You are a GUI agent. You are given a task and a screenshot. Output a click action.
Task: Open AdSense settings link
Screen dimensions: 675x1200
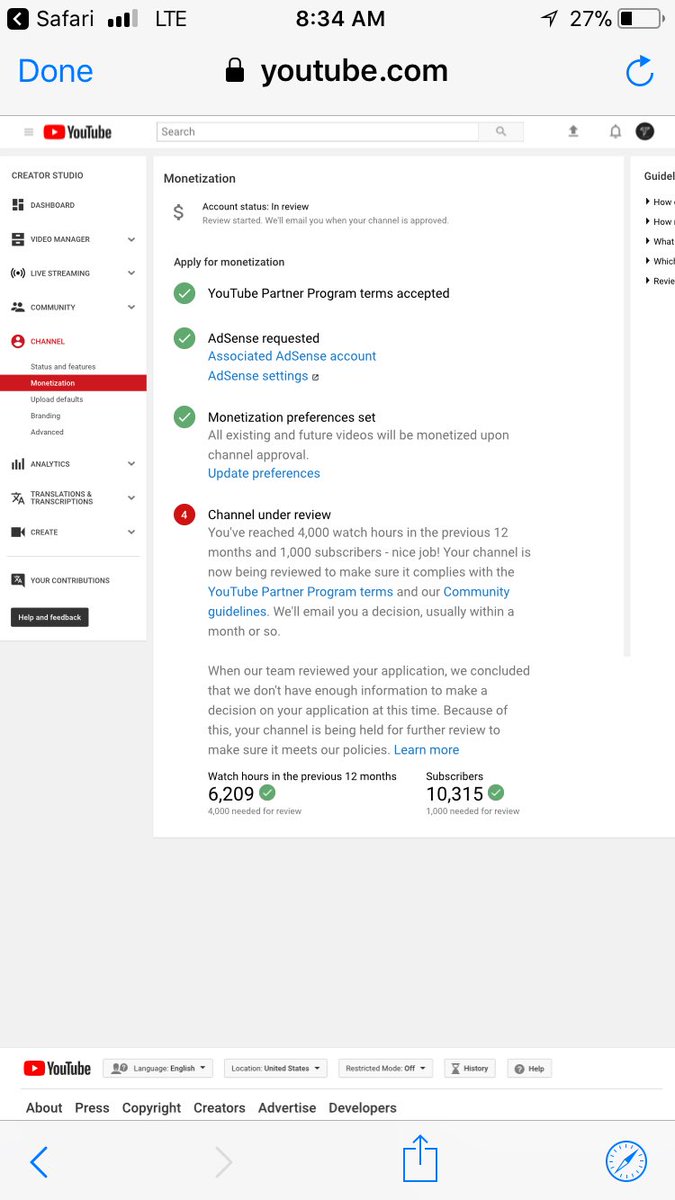[258, 376]
